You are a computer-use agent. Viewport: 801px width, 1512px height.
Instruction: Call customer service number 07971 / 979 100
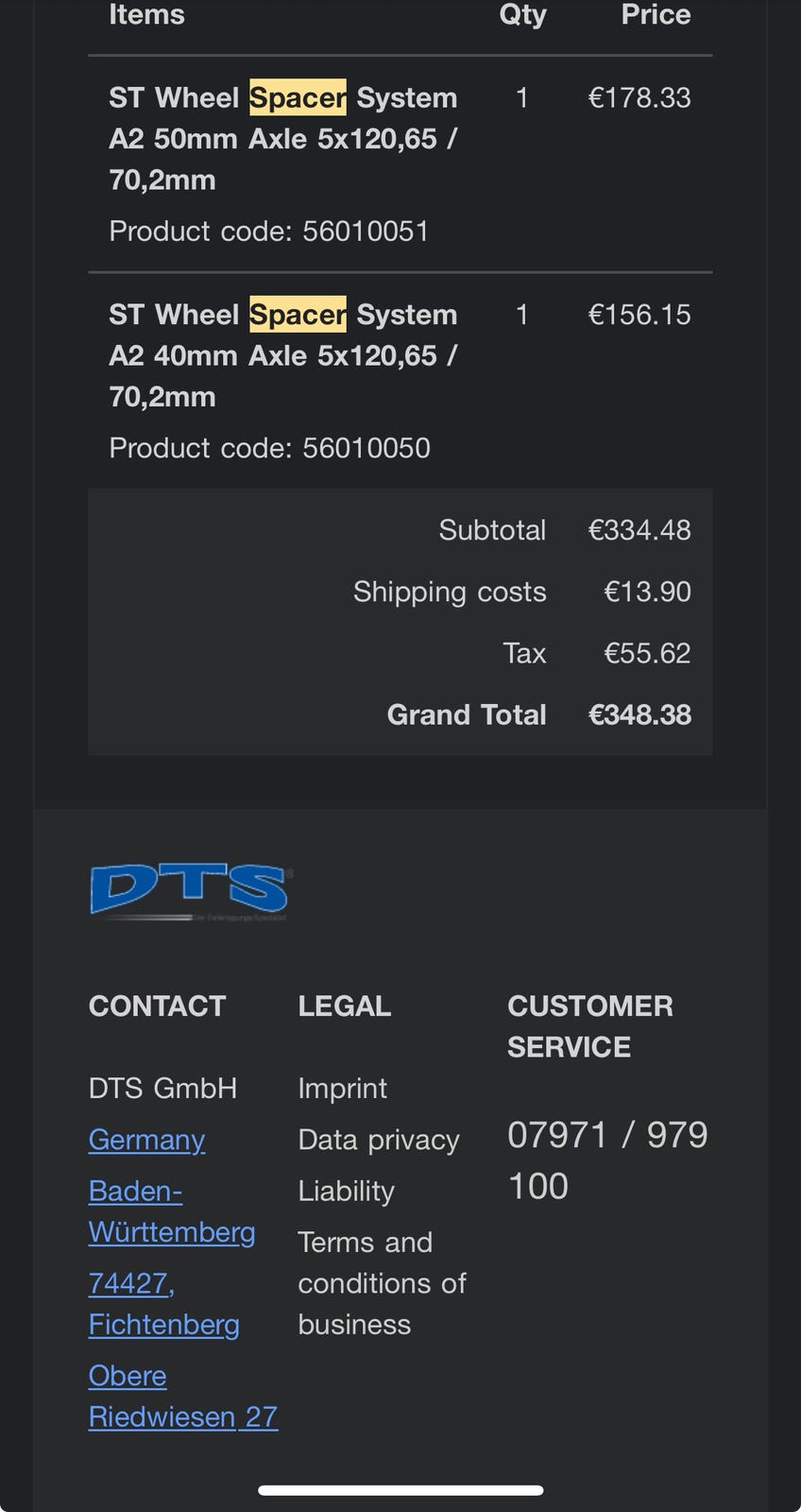point(606,1160)
